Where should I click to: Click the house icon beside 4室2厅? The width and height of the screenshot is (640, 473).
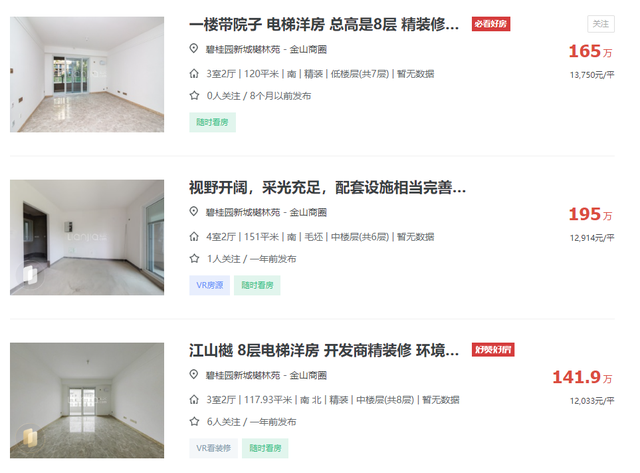pyautogui.click(x=194, y=236)
